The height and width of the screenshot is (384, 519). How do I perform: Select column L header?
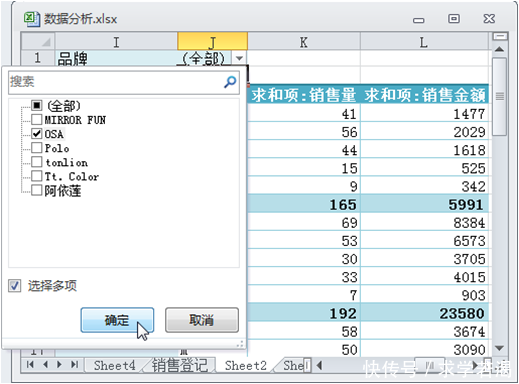tap(424, 42)
